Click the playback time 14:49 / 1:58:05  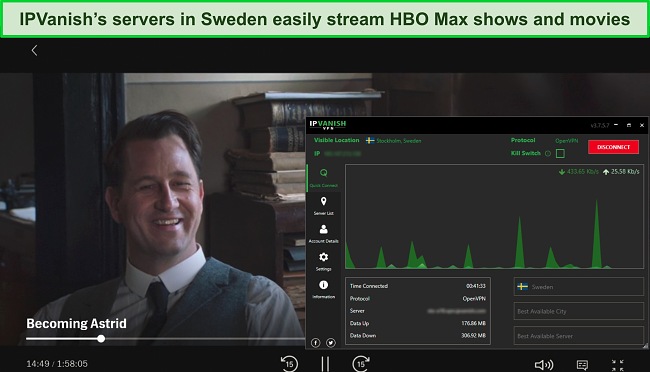tap(57, 364)
